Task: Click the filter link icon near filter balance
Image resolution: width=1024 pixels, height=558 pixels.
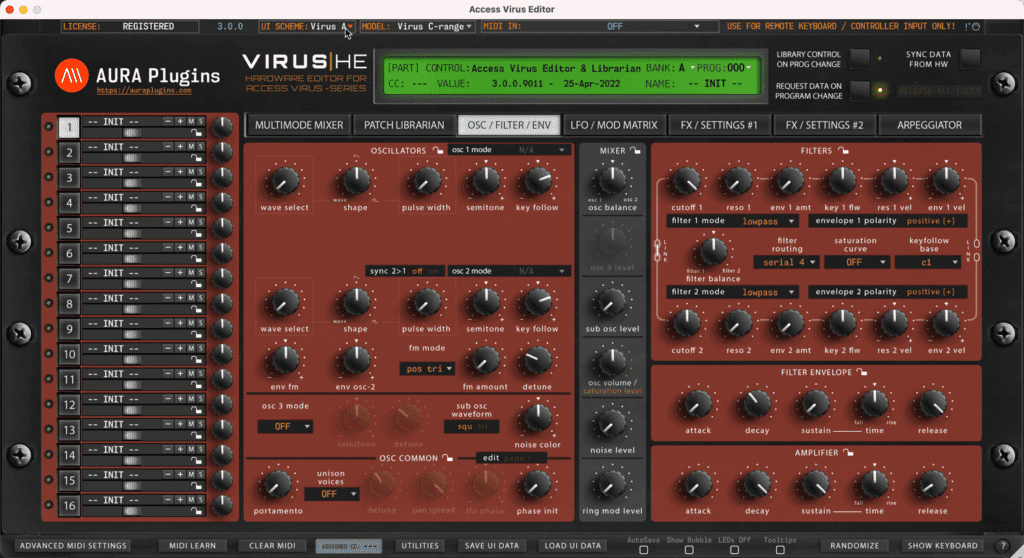Action: [x=658, y=251]
